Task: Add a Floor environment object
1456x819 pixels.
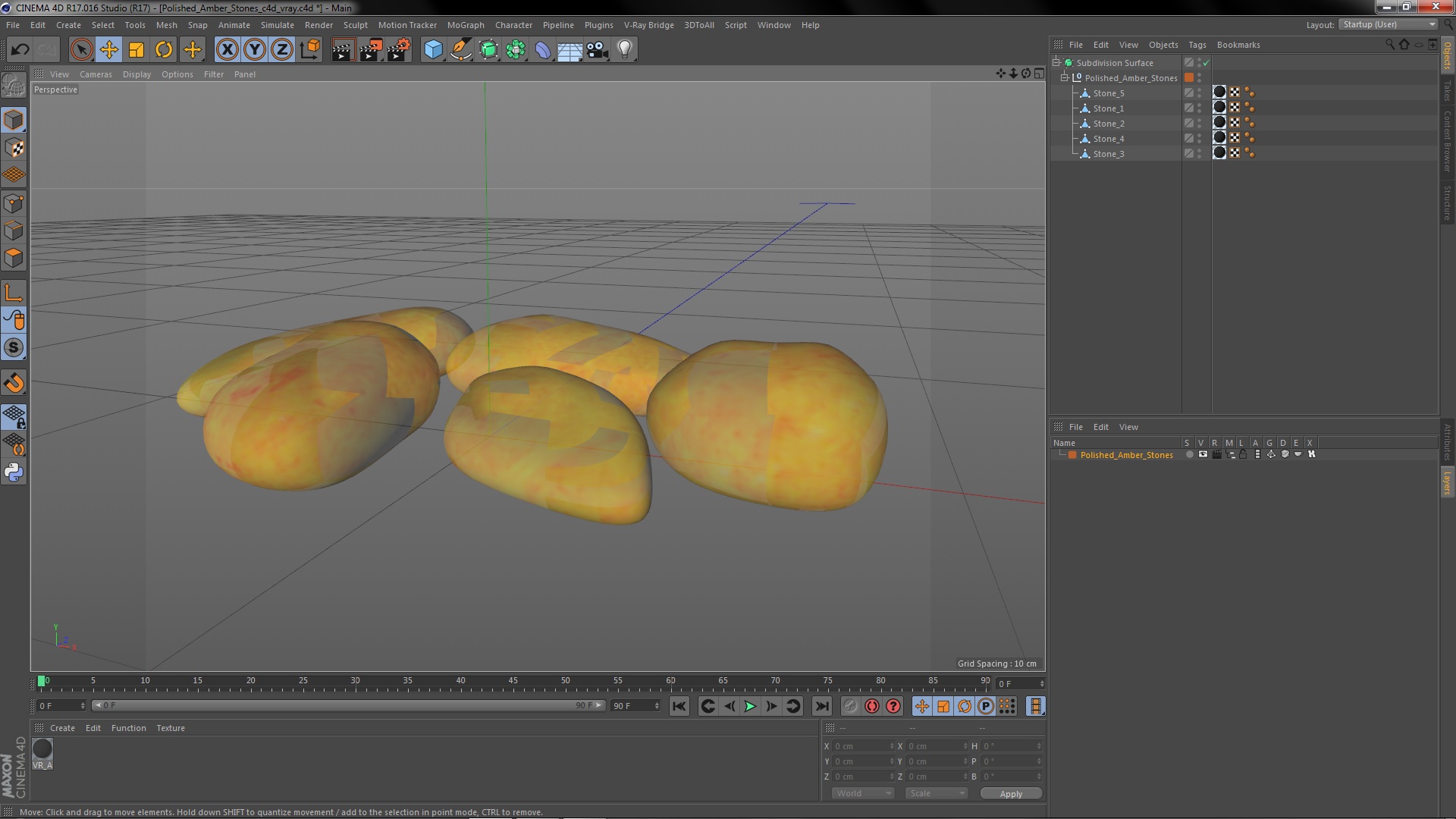Action: click(570, 50)
